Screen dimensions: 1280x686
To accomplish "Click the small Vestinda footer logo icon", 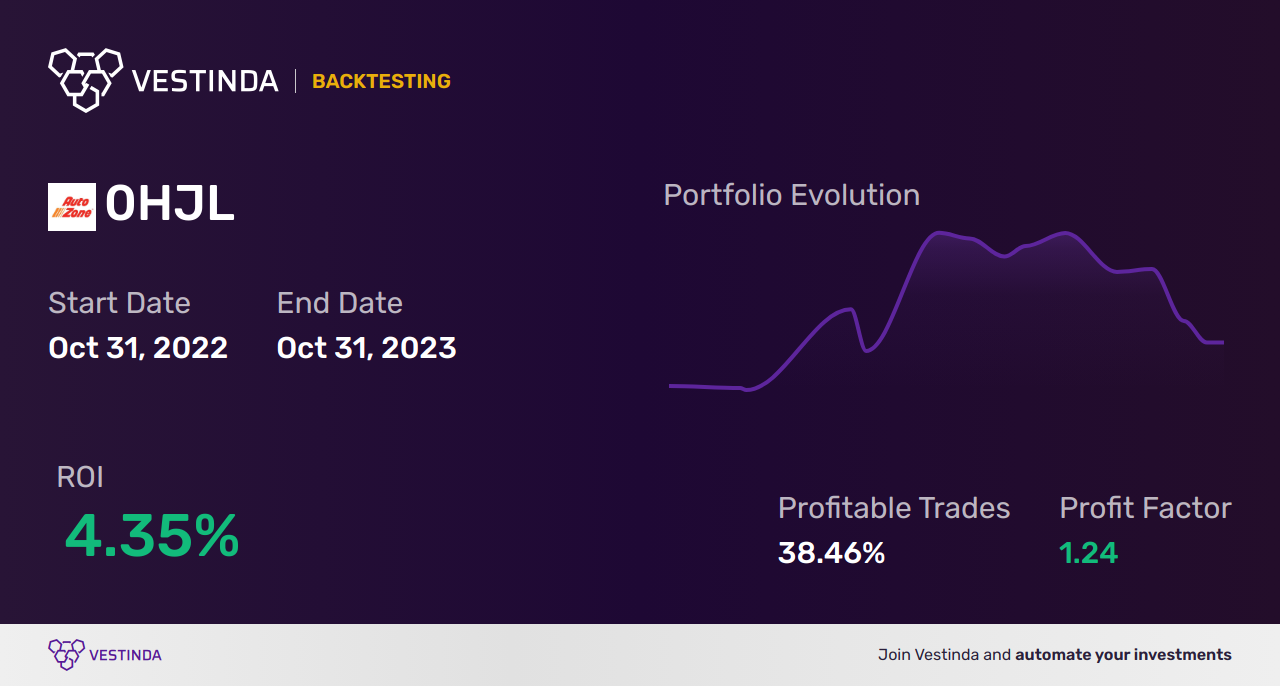I will (x=66, y=655).
